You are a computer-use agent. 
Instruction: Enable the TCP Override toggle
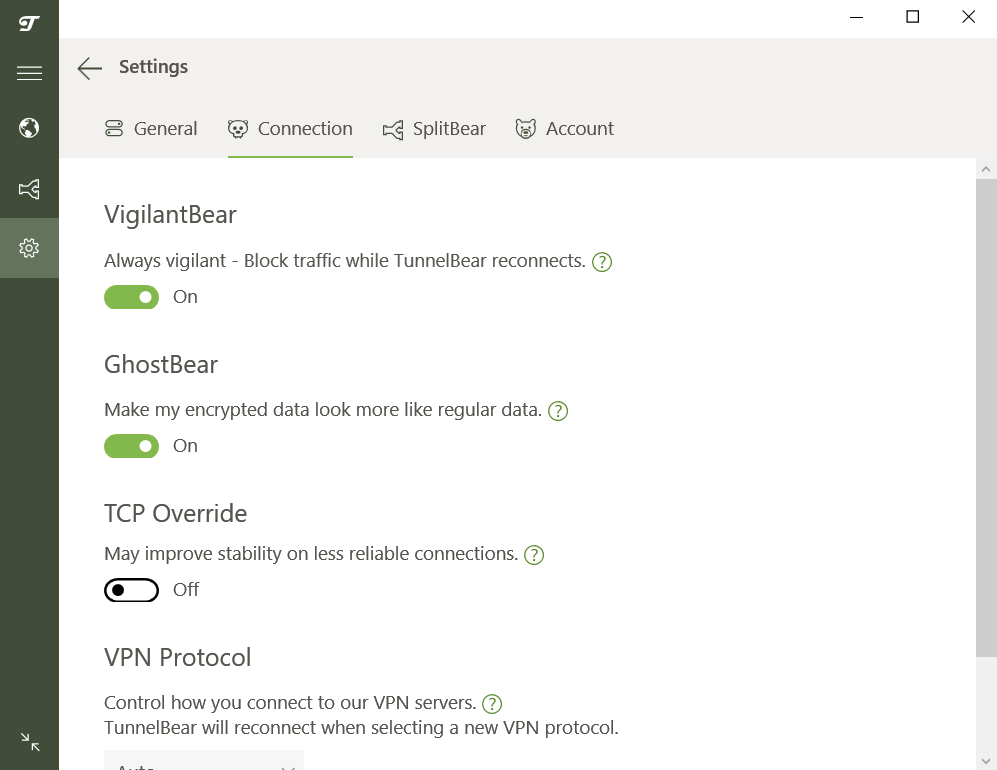(132, 590)
